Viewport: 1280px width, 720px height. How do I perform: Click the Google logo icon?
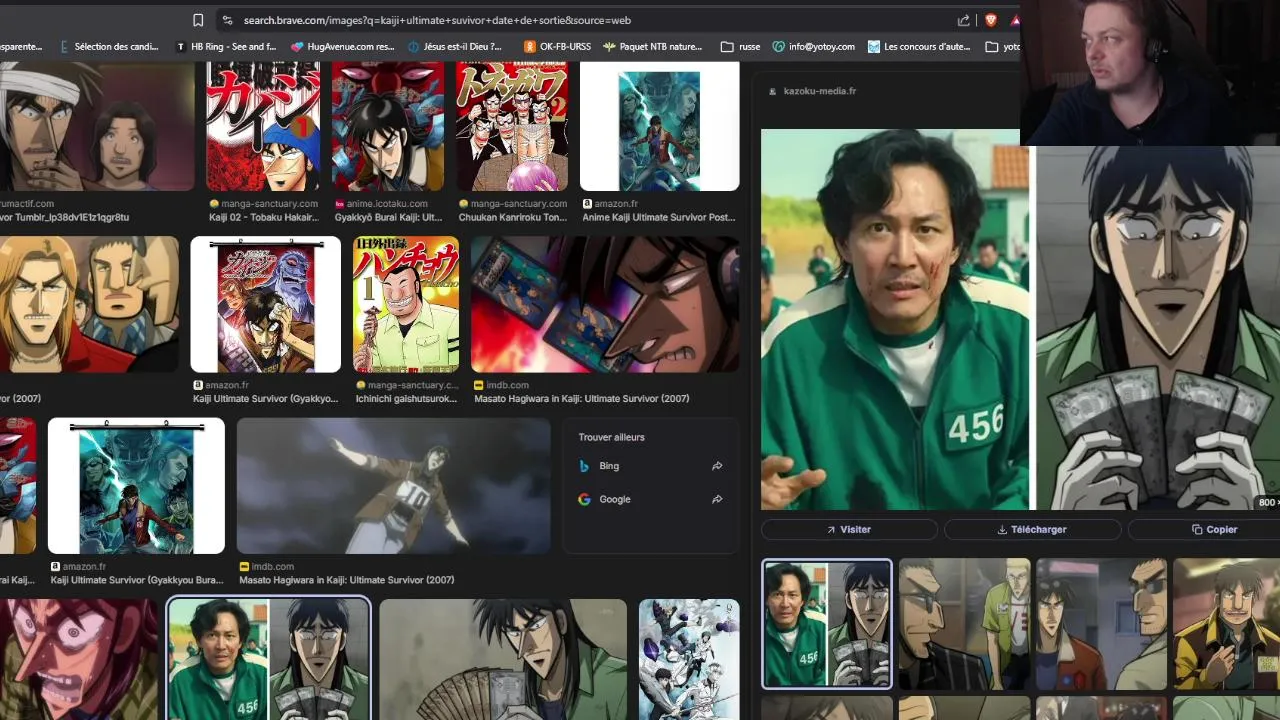pos(584,499)
